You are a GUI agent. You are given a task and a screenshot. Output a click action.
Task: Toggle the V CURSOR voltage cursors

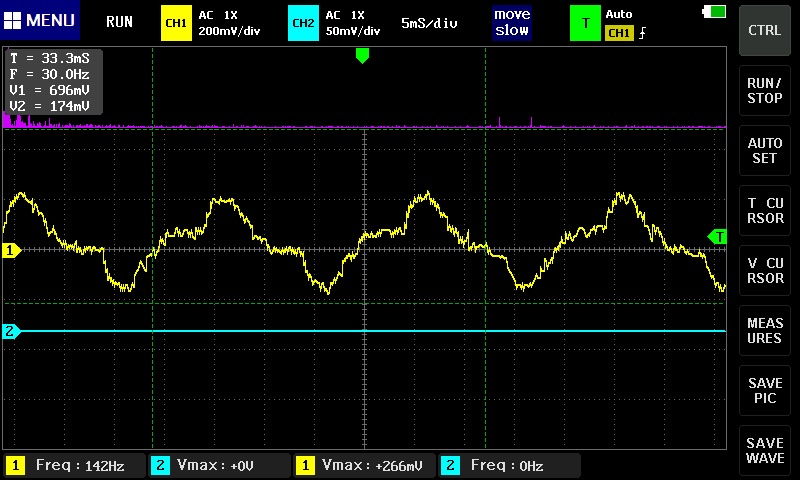point(765,270)
